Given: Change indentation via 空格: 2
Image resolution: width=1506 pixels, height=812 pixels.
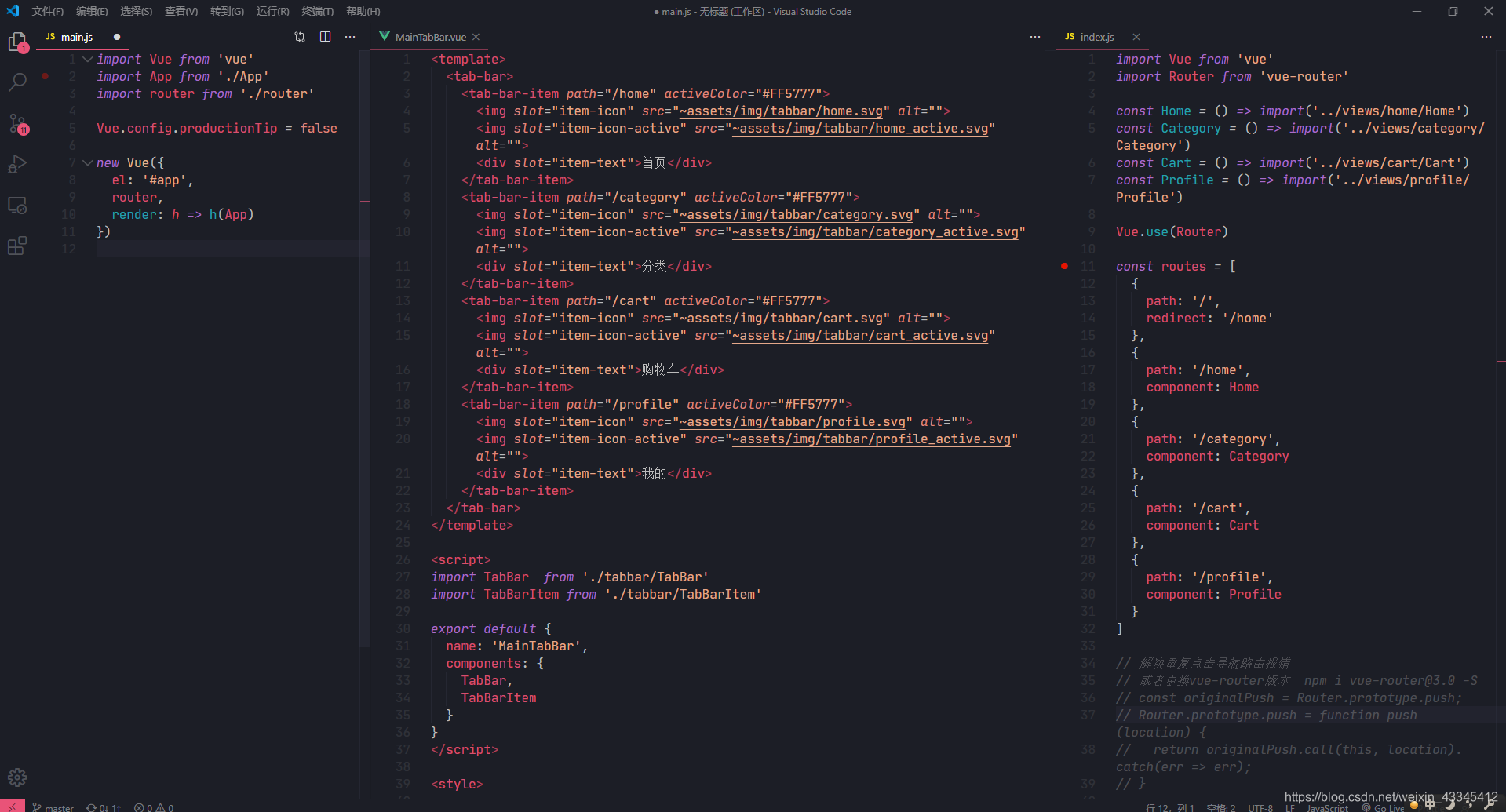Looking at the screenshot, I should coord(1220,808).
